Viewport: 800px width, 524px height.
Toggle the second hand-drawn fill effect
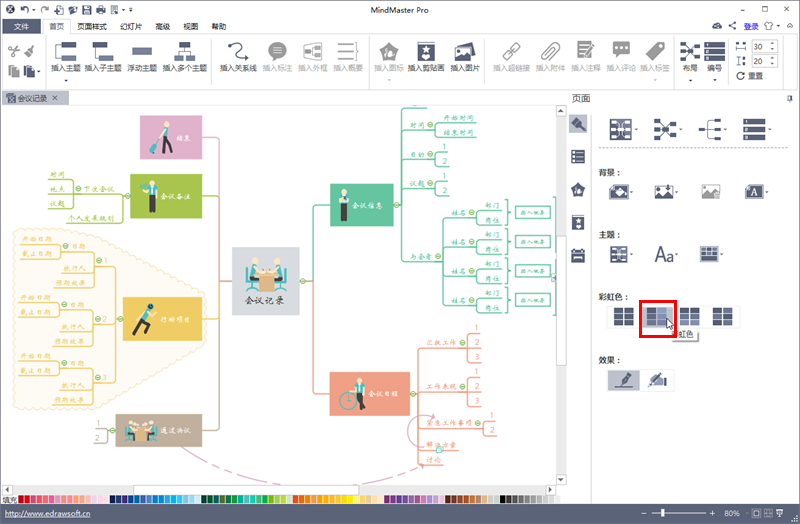click(x=657, y=380)
